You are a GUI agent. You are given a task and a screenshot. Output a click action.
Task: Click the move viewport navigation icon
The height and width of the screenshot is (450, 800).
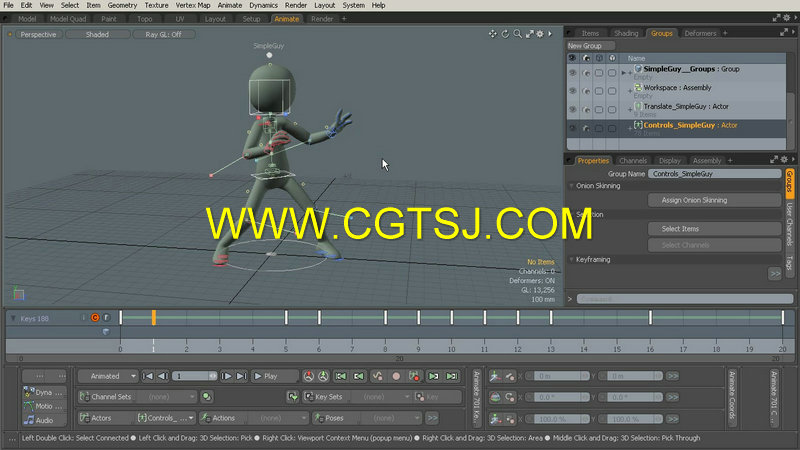tap(493, 34)
